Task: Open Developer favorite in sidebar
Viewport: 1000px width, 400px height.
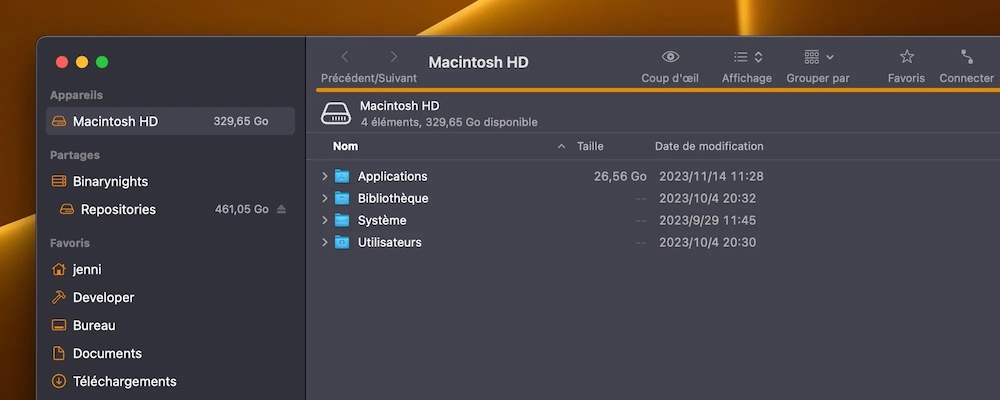Action: coord(103,297)
